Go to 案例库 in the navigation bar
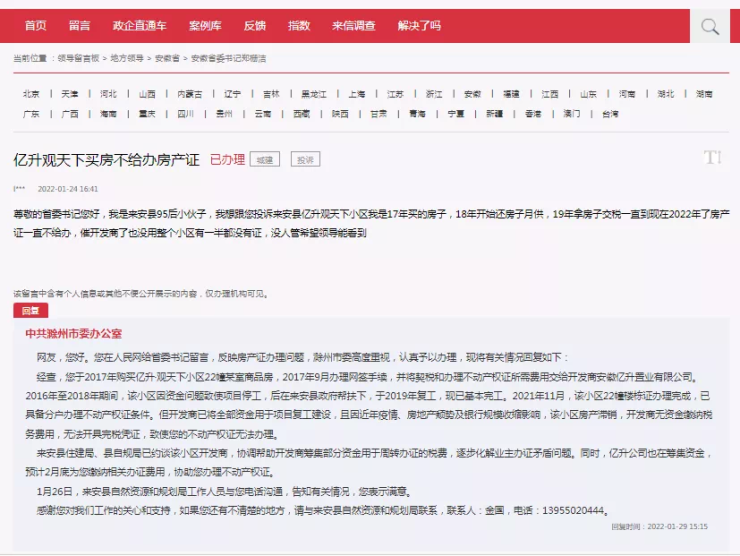This screenshot has width=740, height=556. (x=205, y=25)
